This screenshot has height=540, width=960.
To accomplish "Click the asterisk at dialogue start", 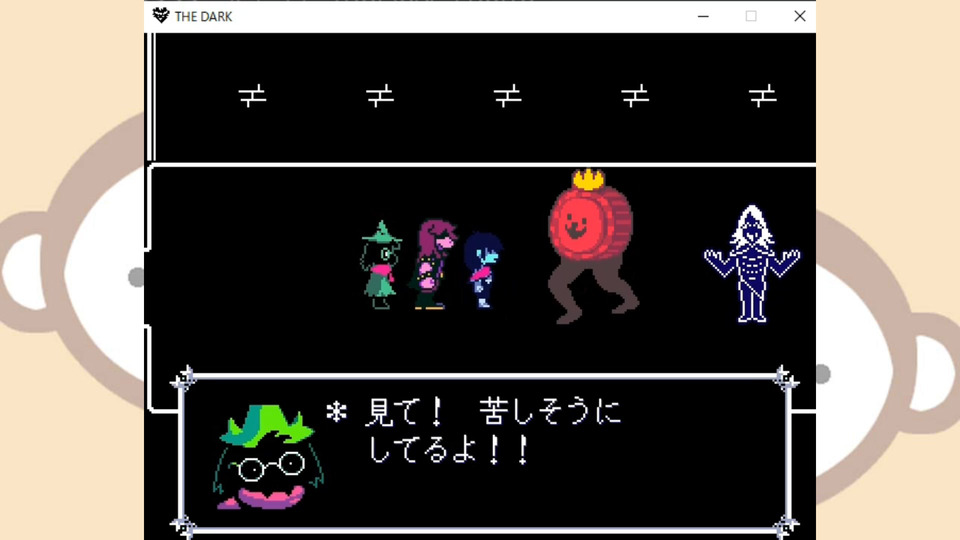I will (336, 411).
